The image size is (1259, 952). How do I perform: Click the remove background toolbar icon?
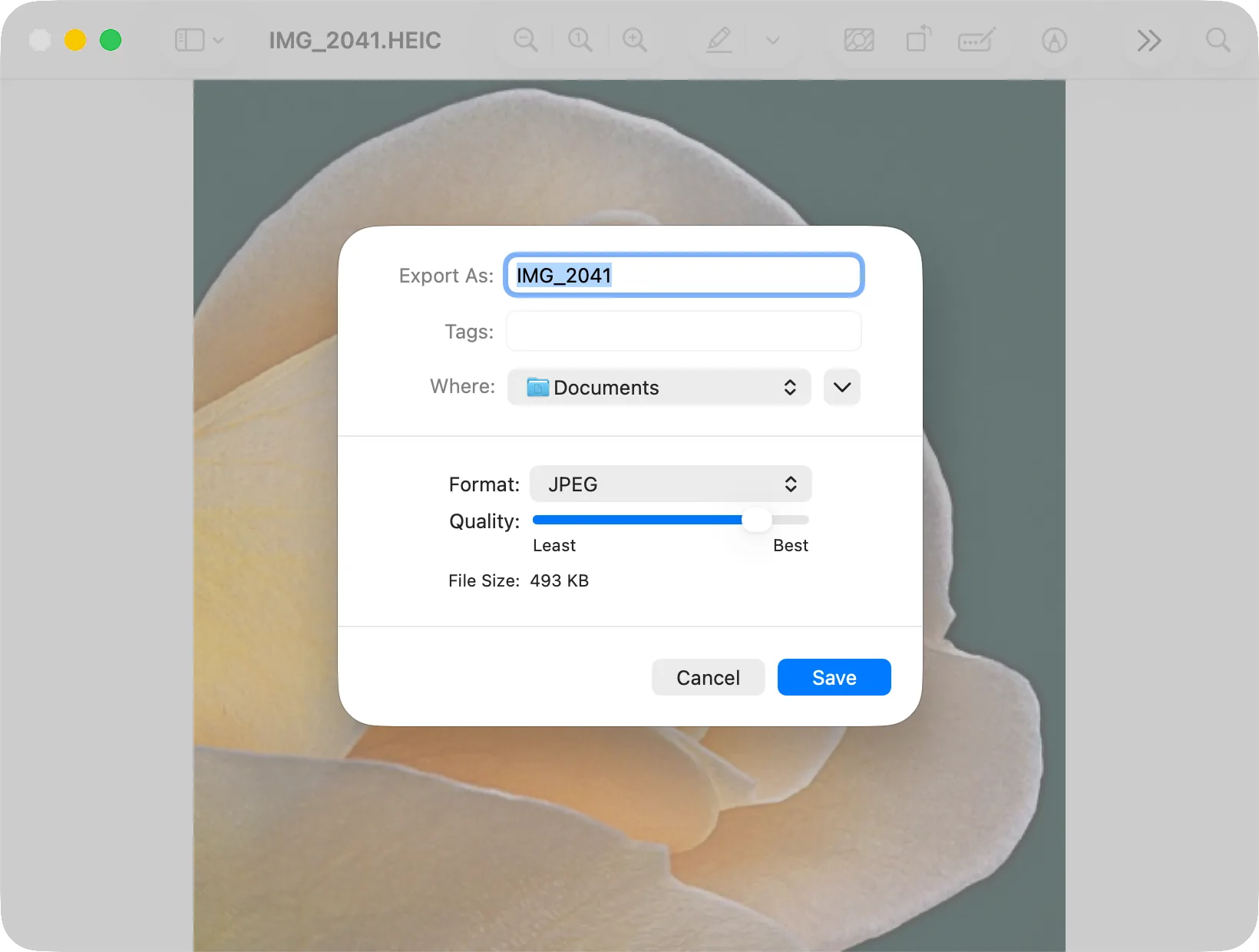859,40
